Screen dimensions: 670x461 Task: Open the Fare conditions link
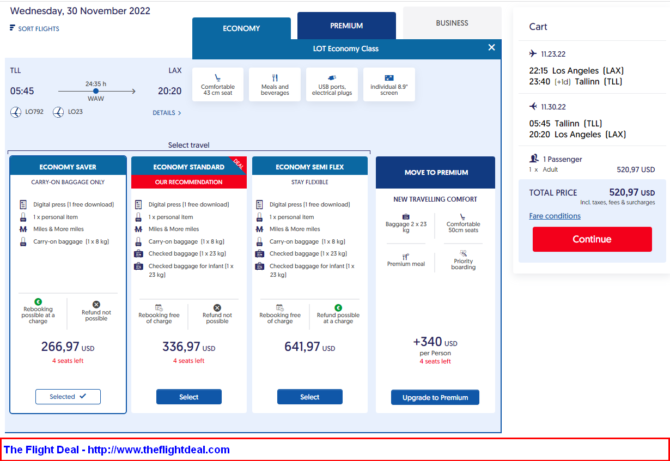(555, 216)
